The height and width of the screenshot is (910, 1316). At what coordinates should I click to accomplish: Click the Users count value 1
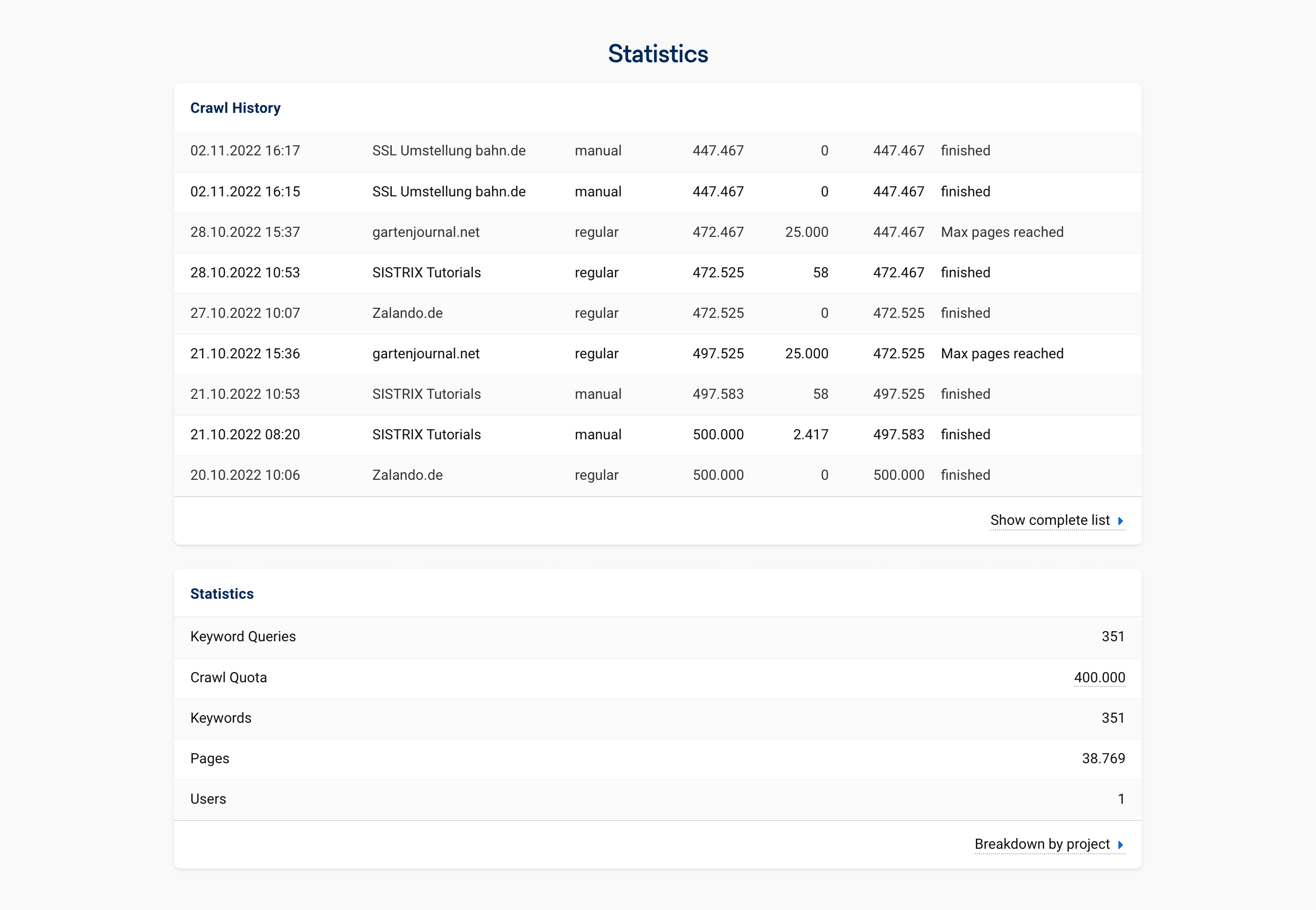(1121, 799)
